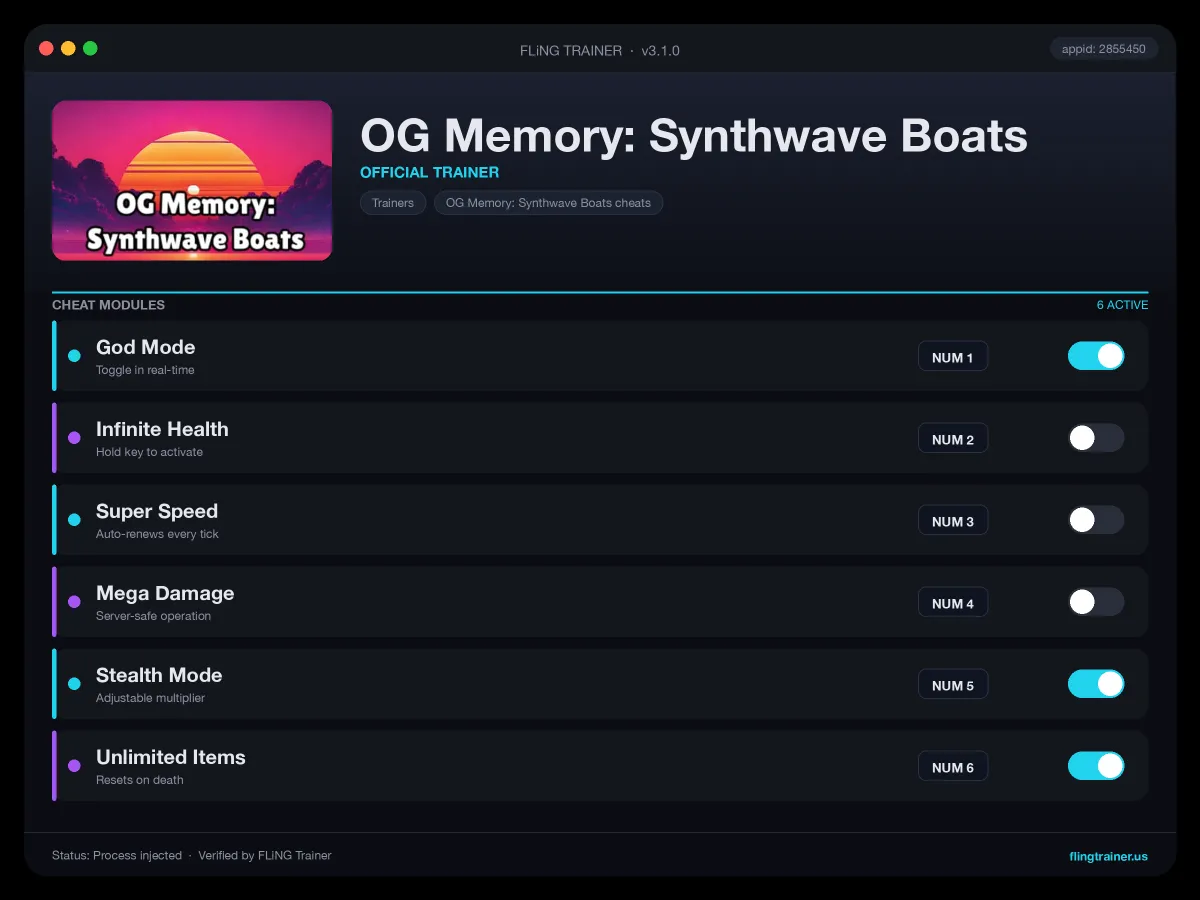Click the Stealth Mode status dot
1200x900 pixels.
point(74,684)
